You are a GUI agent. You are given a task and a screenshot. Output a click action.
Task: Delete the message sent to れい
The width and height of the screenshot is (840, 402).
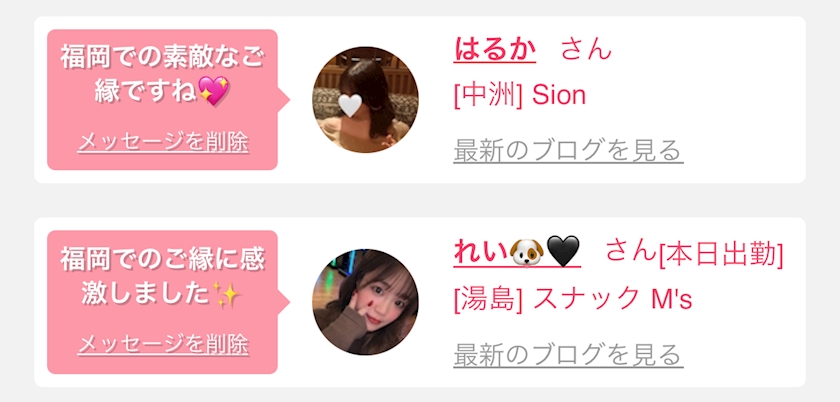click(x=163, y=344)
